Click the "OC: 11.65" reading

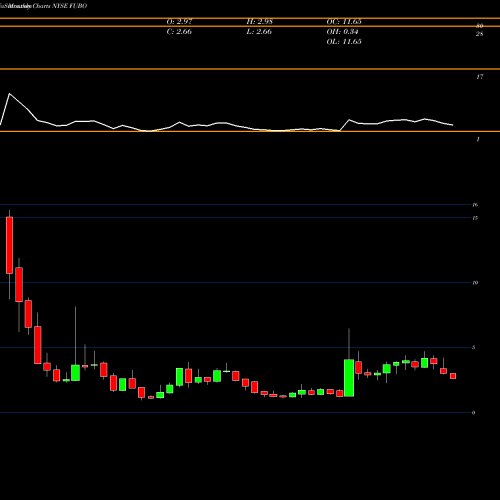pos(344,22)
